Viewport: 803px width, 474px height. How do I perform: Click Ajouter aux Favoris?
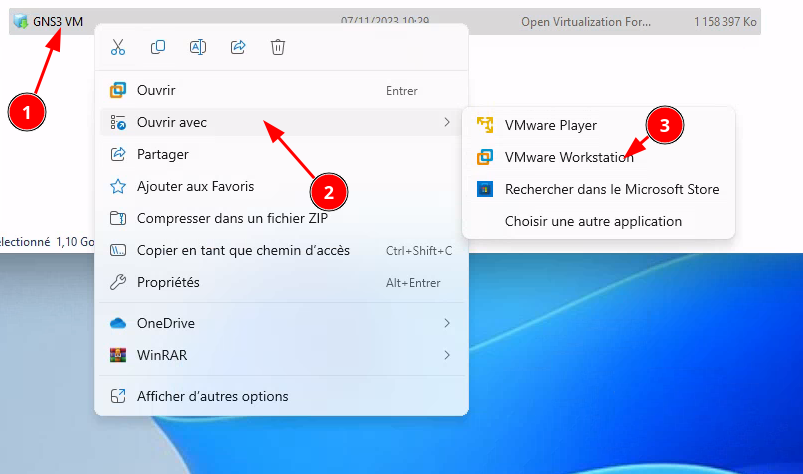(195, 186)
